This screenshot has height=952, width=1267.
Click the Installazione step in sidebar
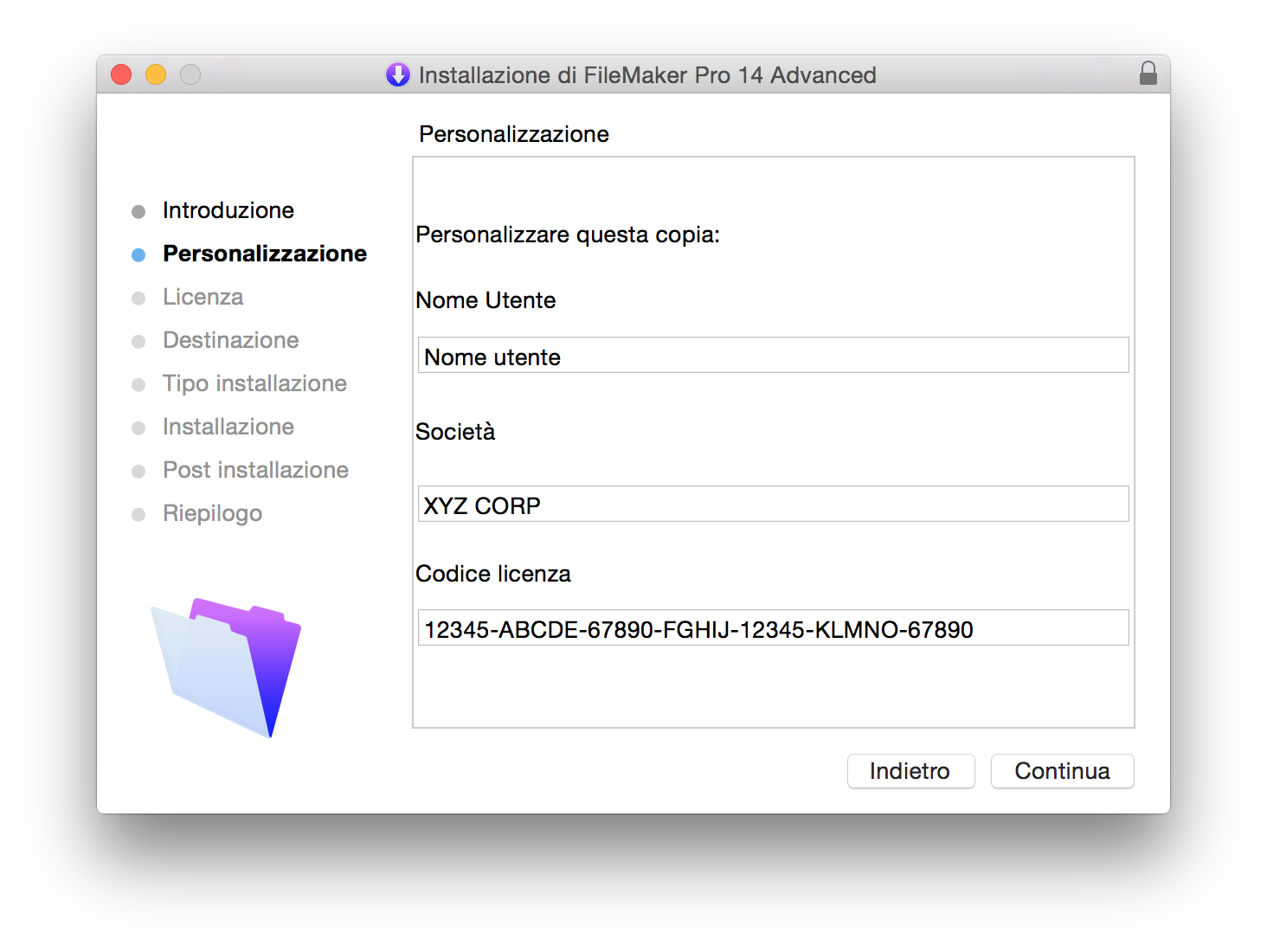[x=228, y=427]
